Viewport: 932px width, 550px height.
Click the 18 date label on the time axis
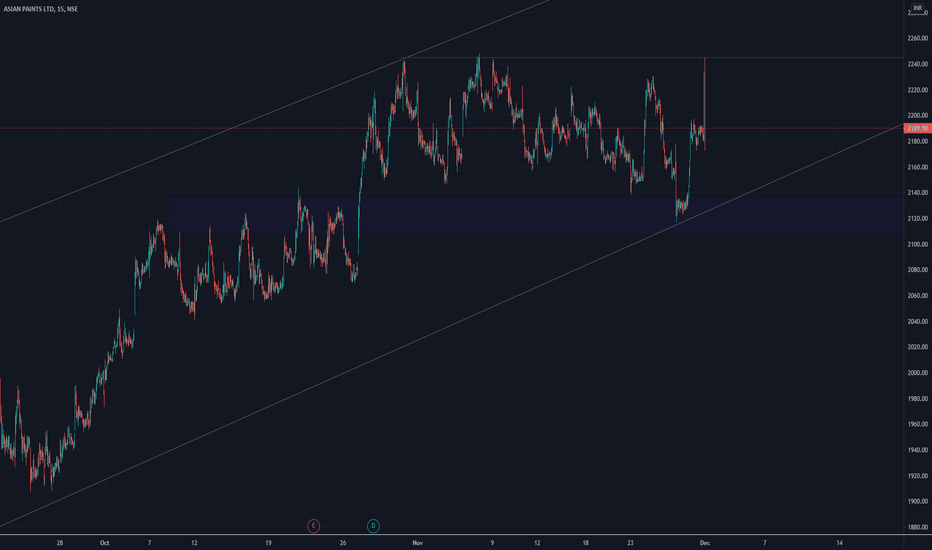pyautogui.click(x=585, y=543)
